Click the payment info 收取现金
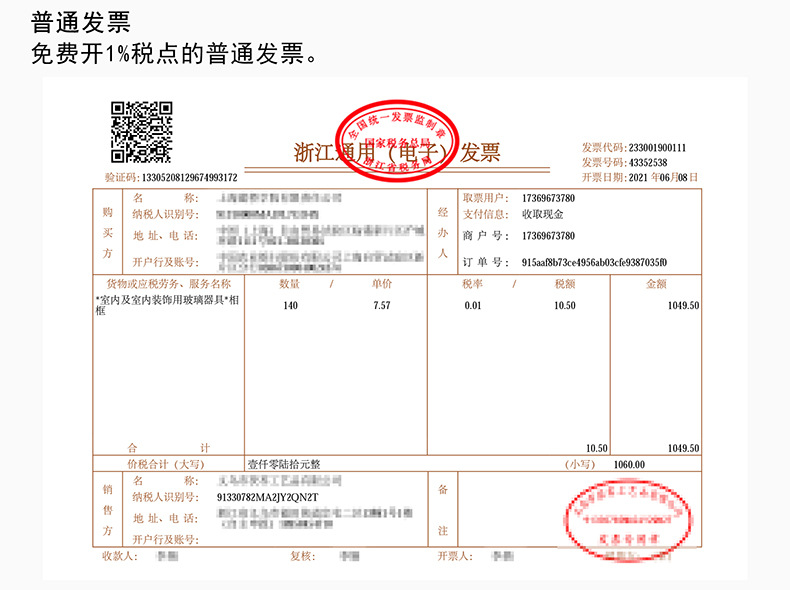 (x=543, y=214)
